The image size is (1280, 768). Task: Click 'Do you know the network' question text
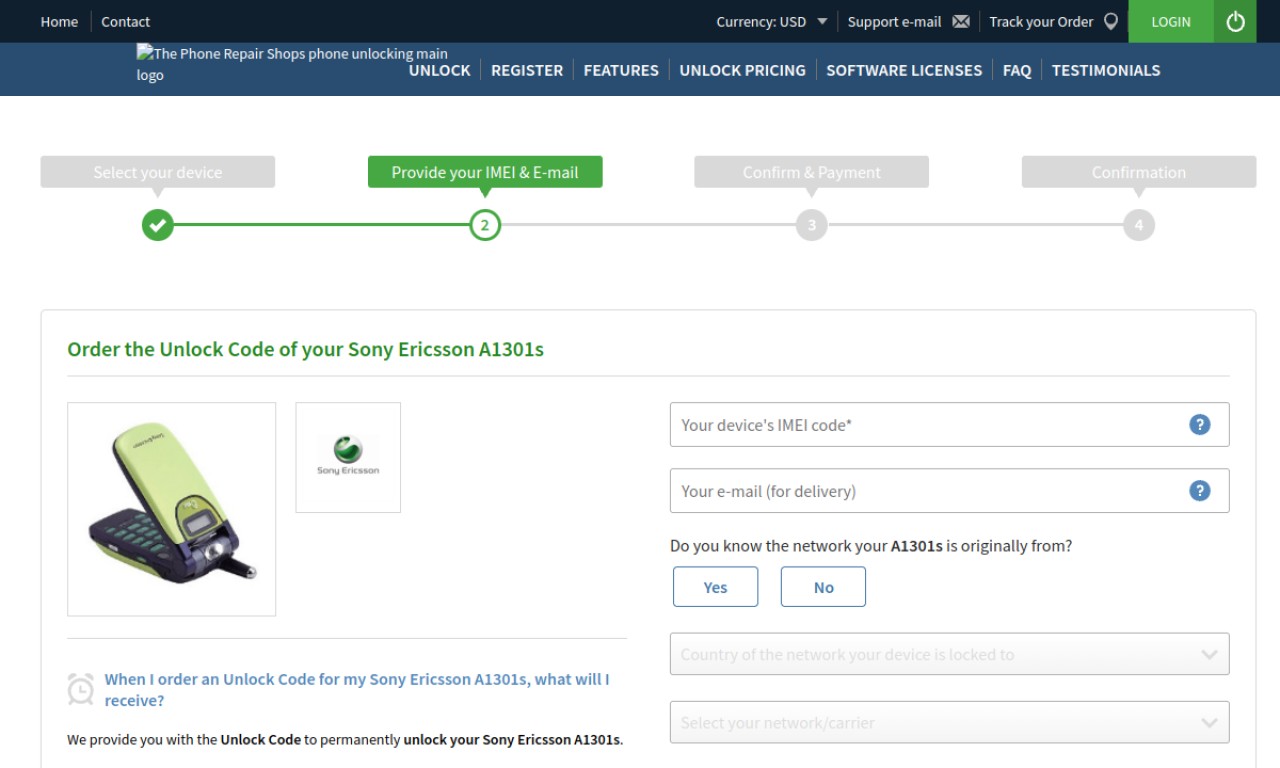871,546
